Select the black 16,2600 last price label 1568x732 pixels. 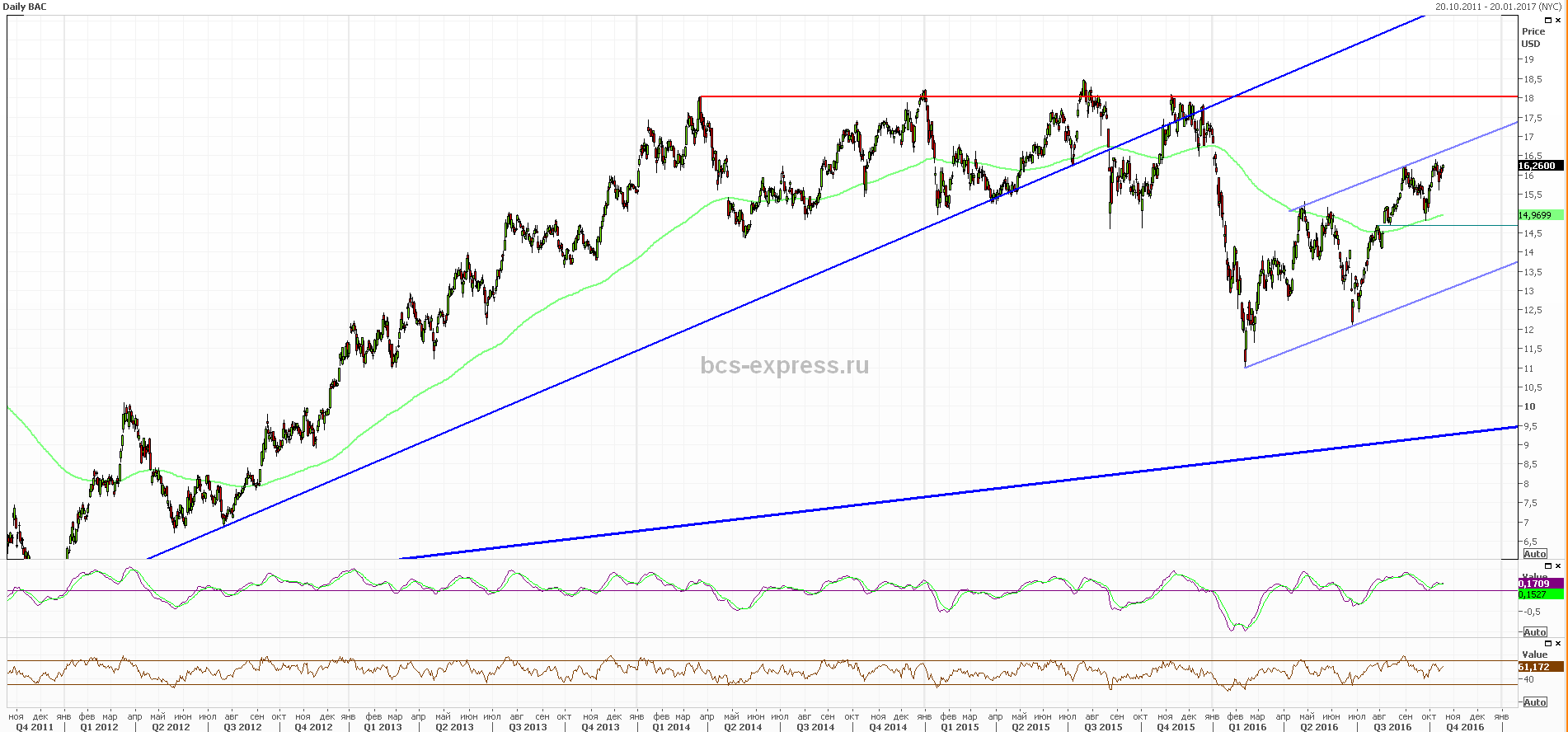1538,166
